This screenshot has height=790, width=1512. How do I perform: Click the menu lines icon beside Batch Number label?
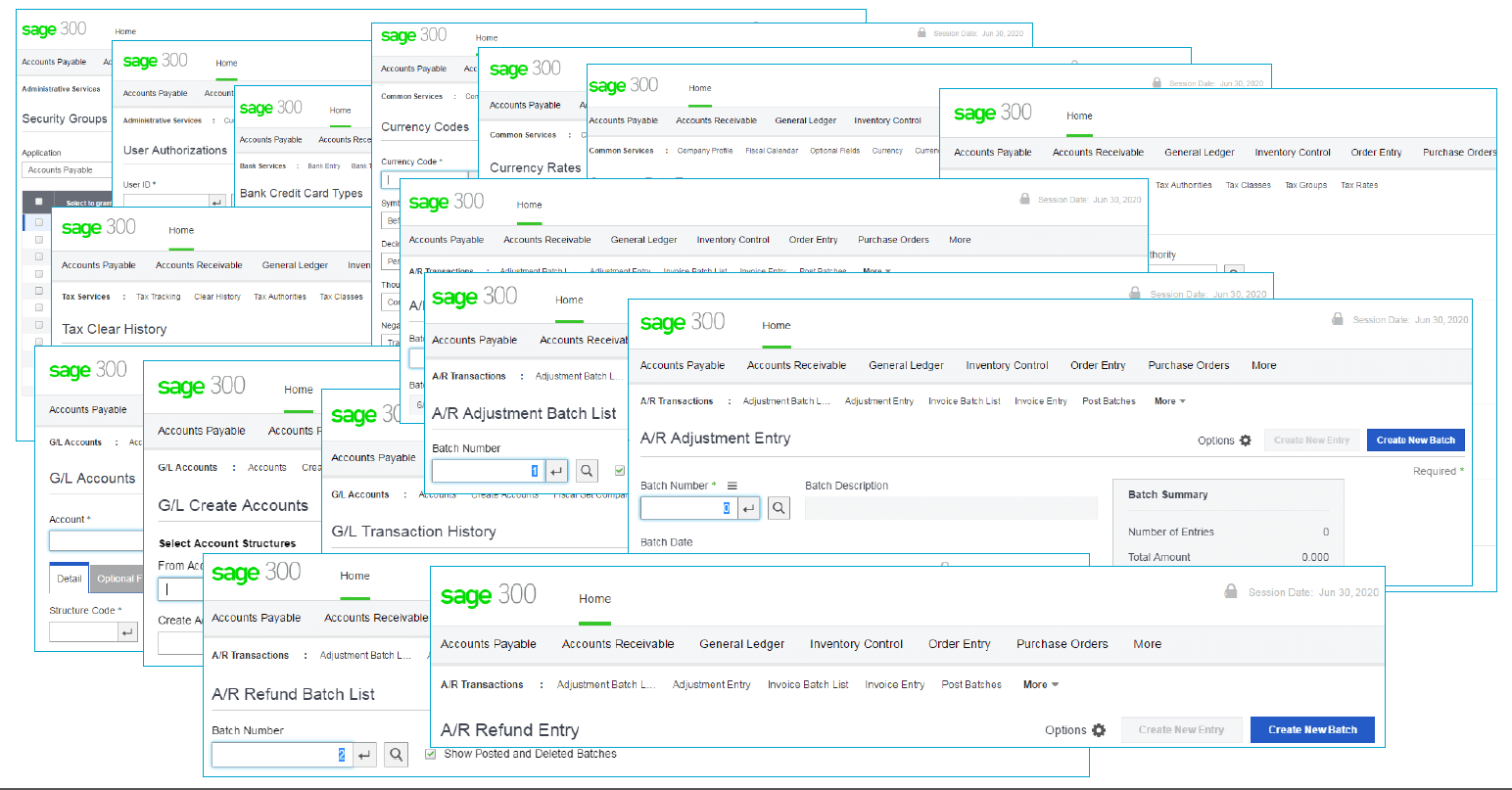click(x=732, y=486)
